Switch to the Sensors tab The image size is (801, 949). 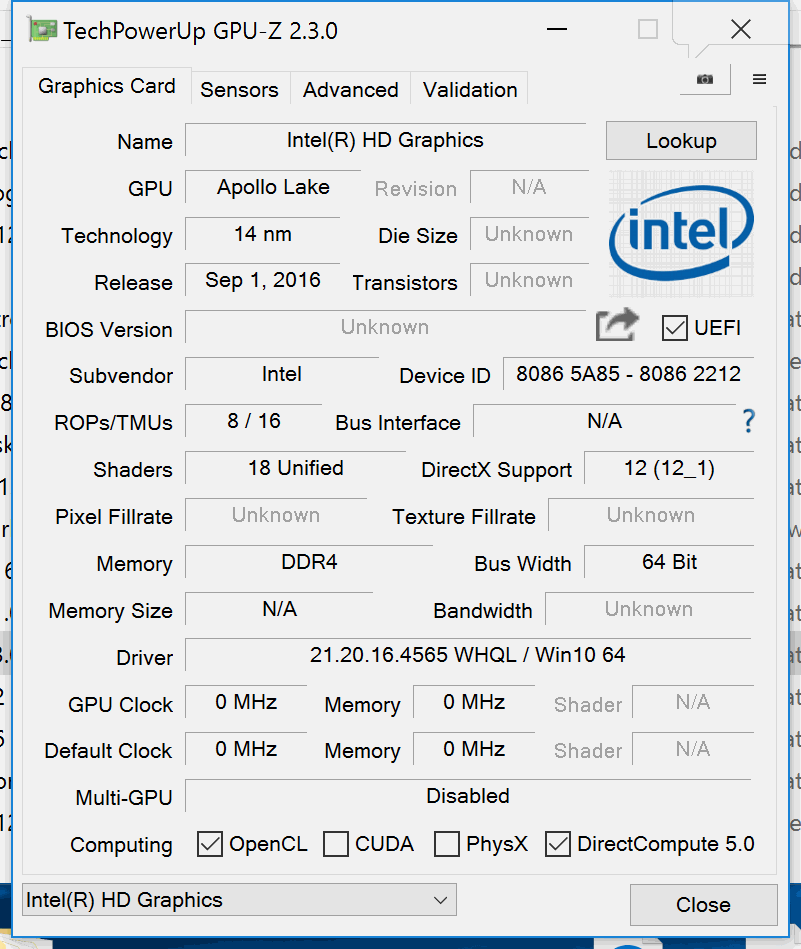240,89
